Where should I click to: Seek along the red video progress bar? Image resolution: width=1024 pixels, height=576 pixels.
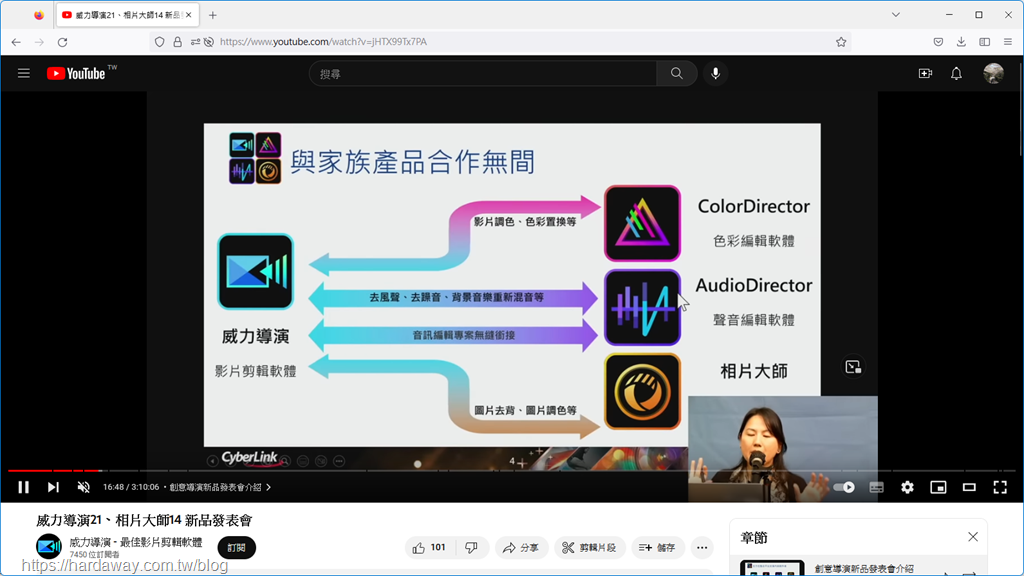512,470
